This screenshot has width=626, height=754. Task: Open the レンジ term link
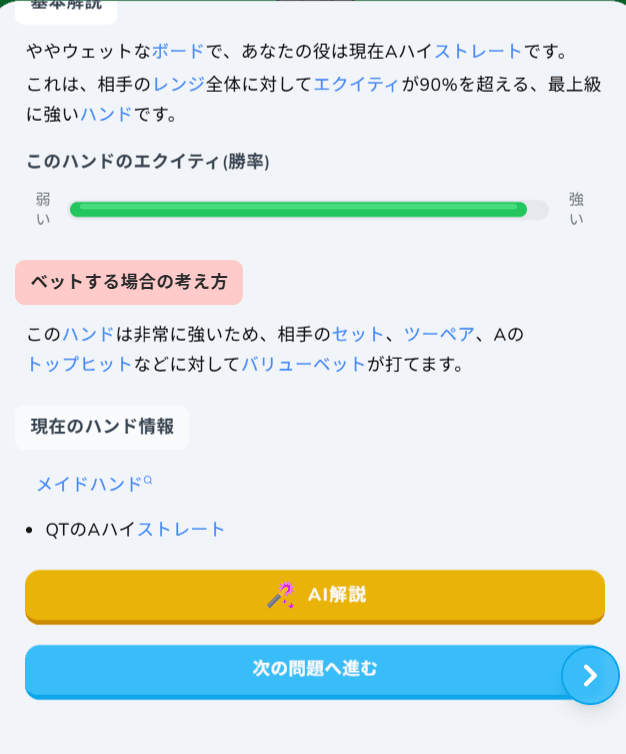coord(179,85)
